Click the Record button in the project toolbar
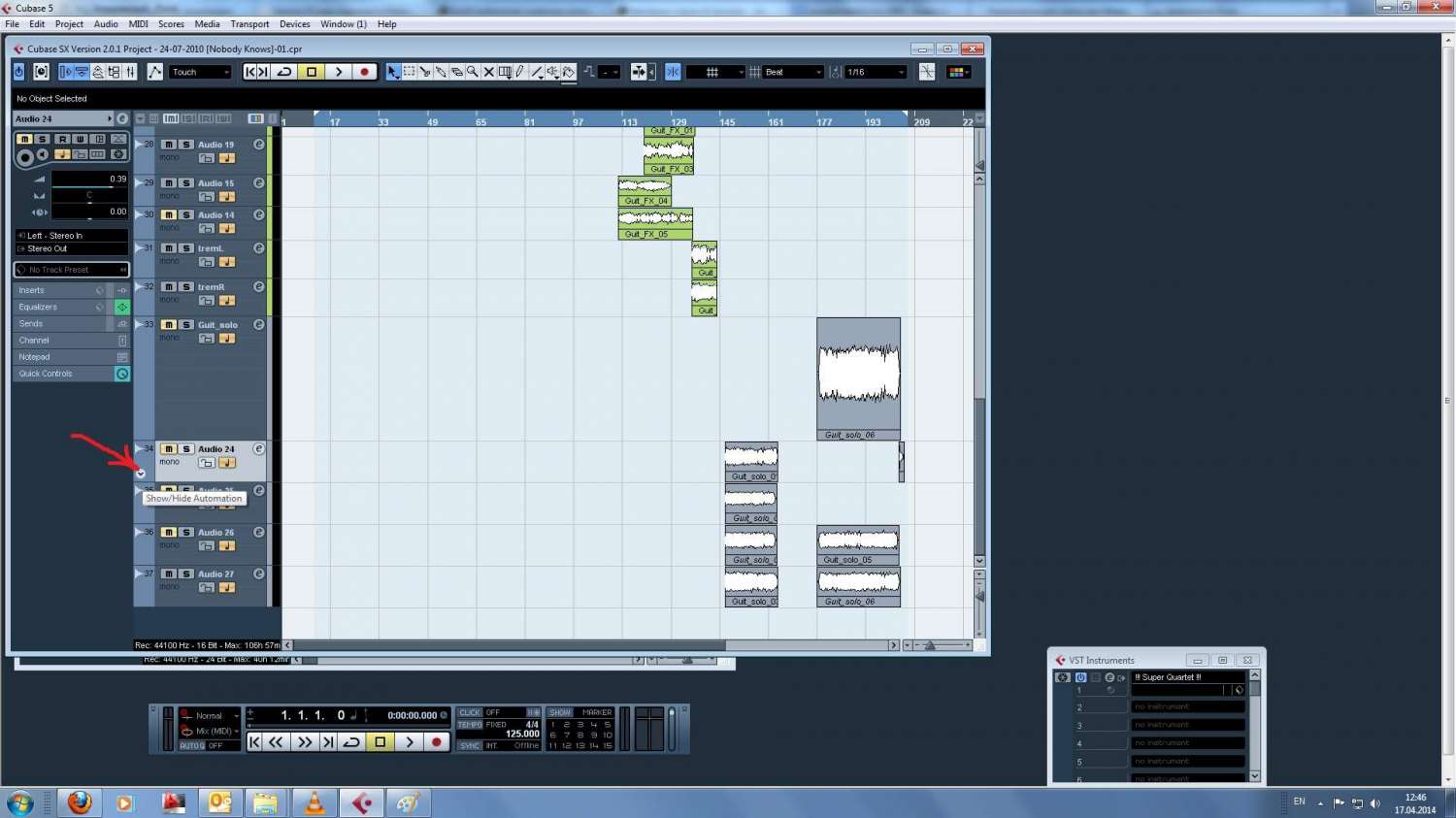This screenshot has height=818, width=1456. (365, 72)
